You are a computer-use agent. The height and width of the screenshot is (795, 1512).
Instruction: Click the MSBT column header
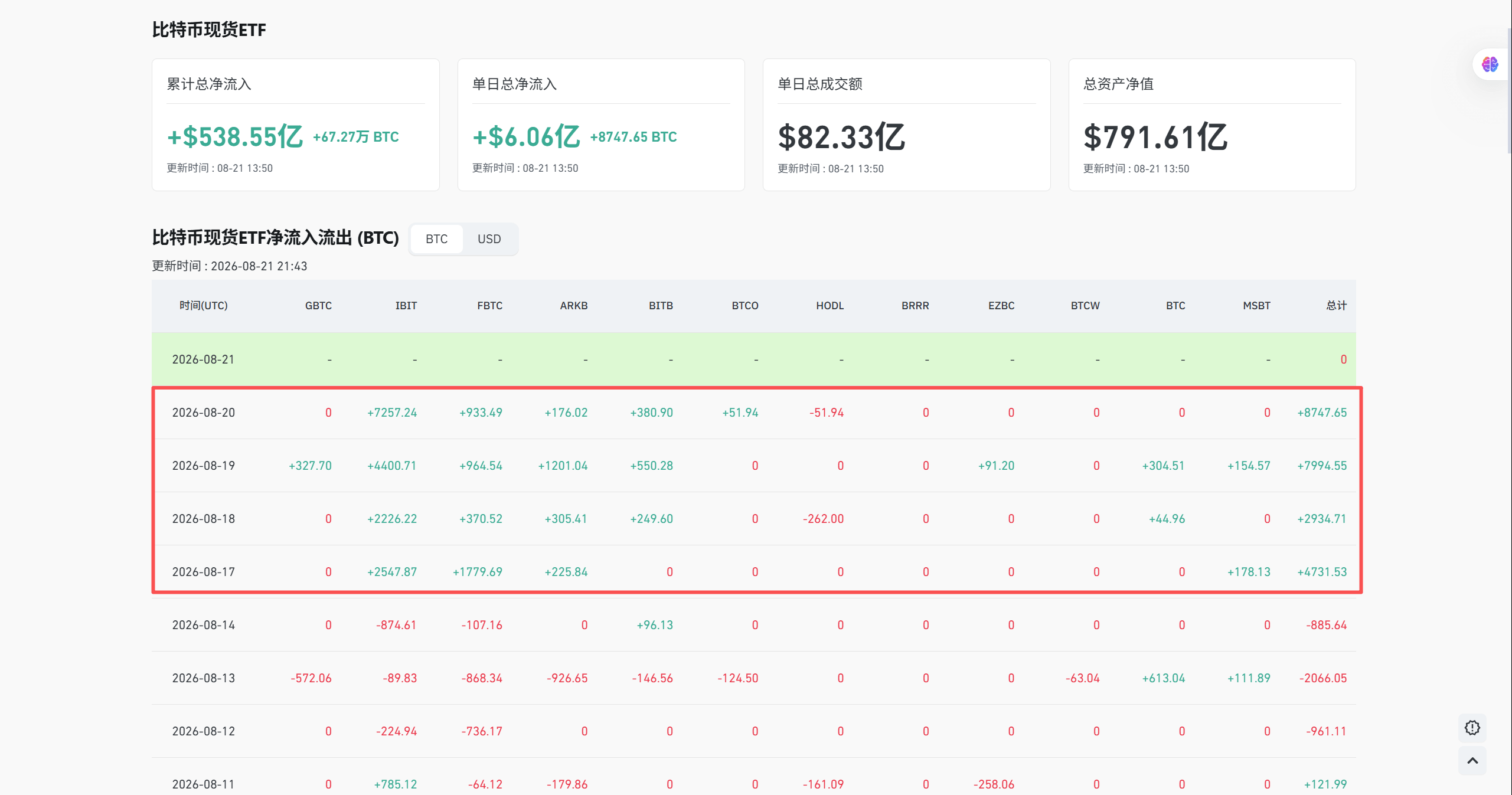pyautogui.click(x=1256, y=306)
